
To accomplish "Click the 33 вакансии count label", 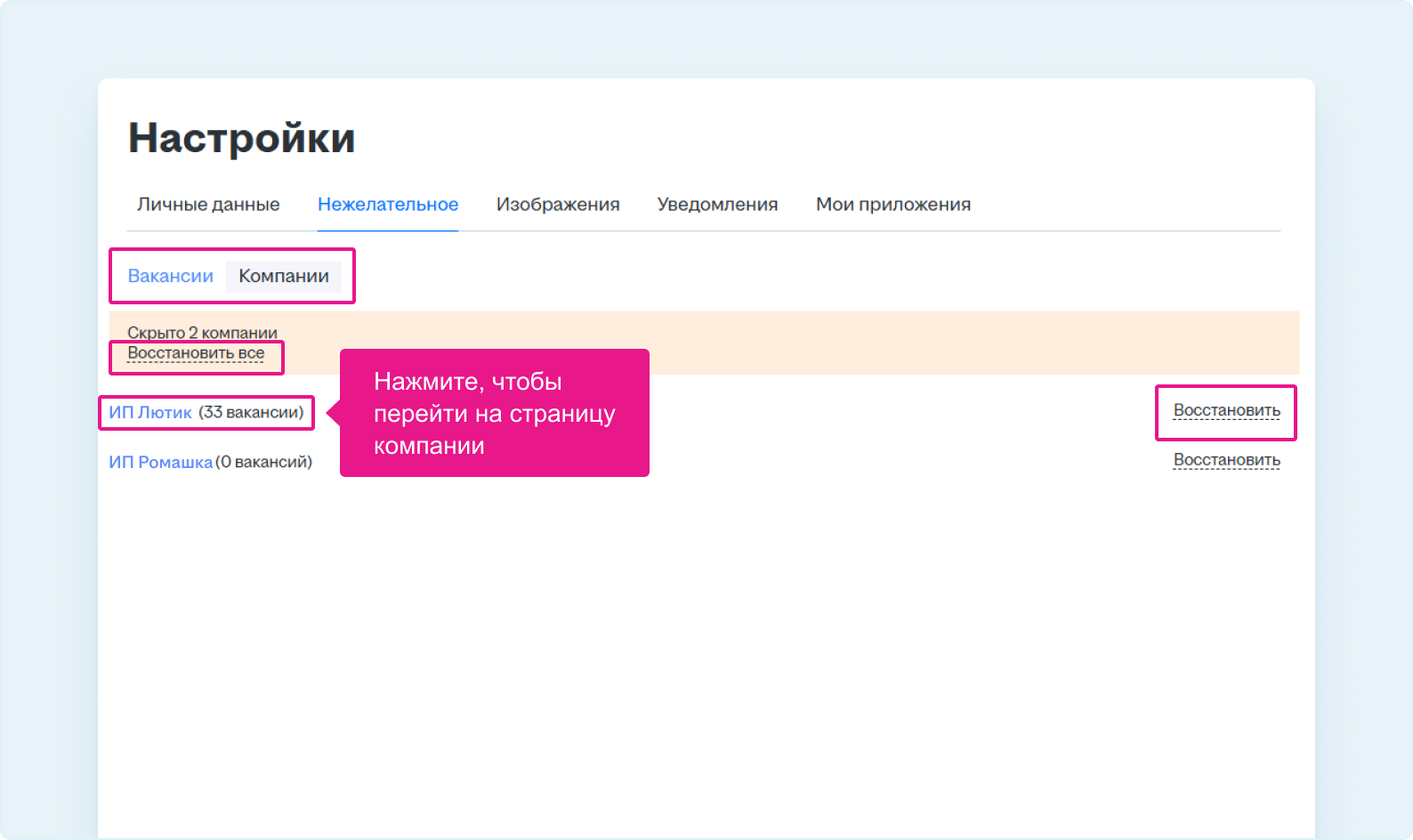I will 251,413.
